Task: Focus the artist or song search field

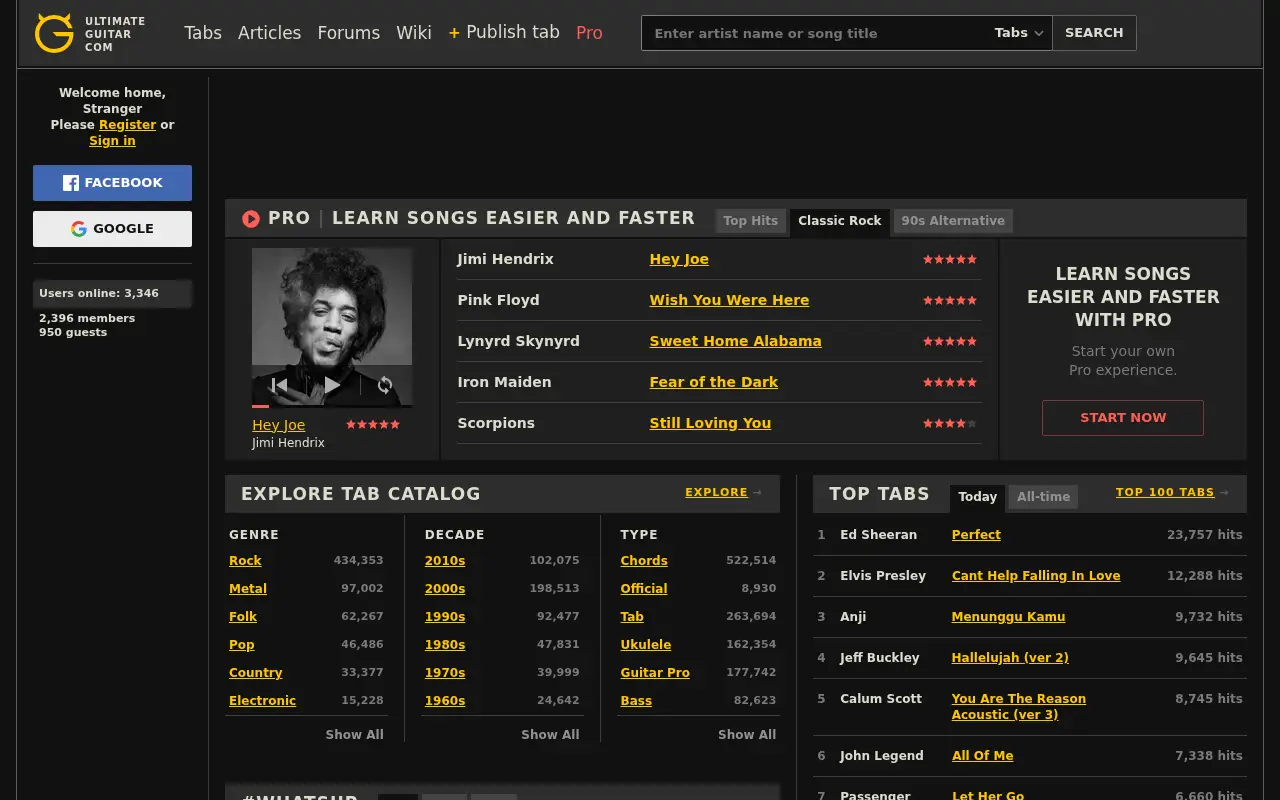Action: coord(814,33)
